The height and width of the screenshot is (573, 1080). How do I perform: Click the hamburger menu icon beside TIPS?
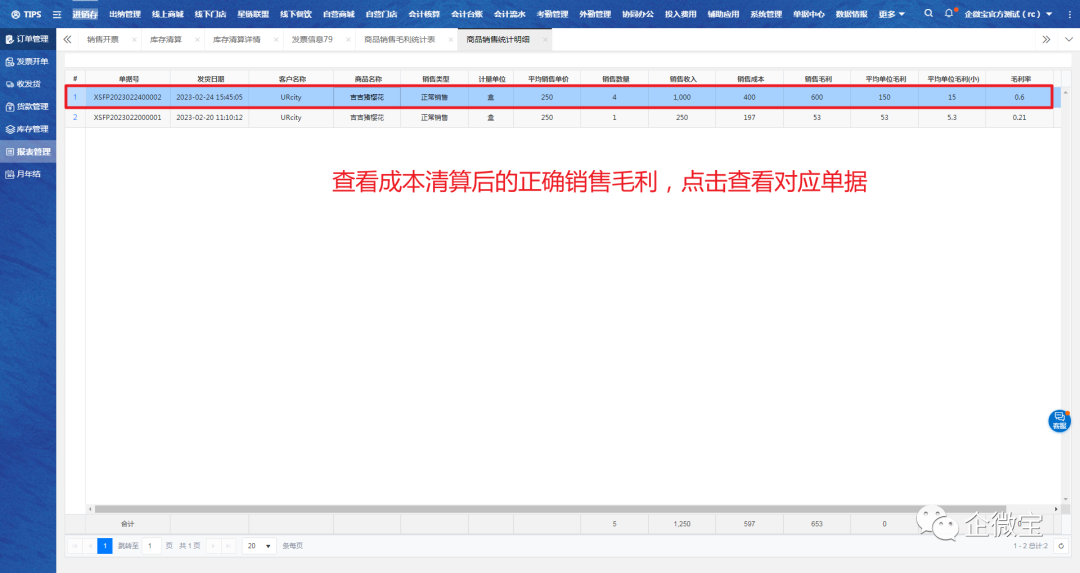coord(57,14)
